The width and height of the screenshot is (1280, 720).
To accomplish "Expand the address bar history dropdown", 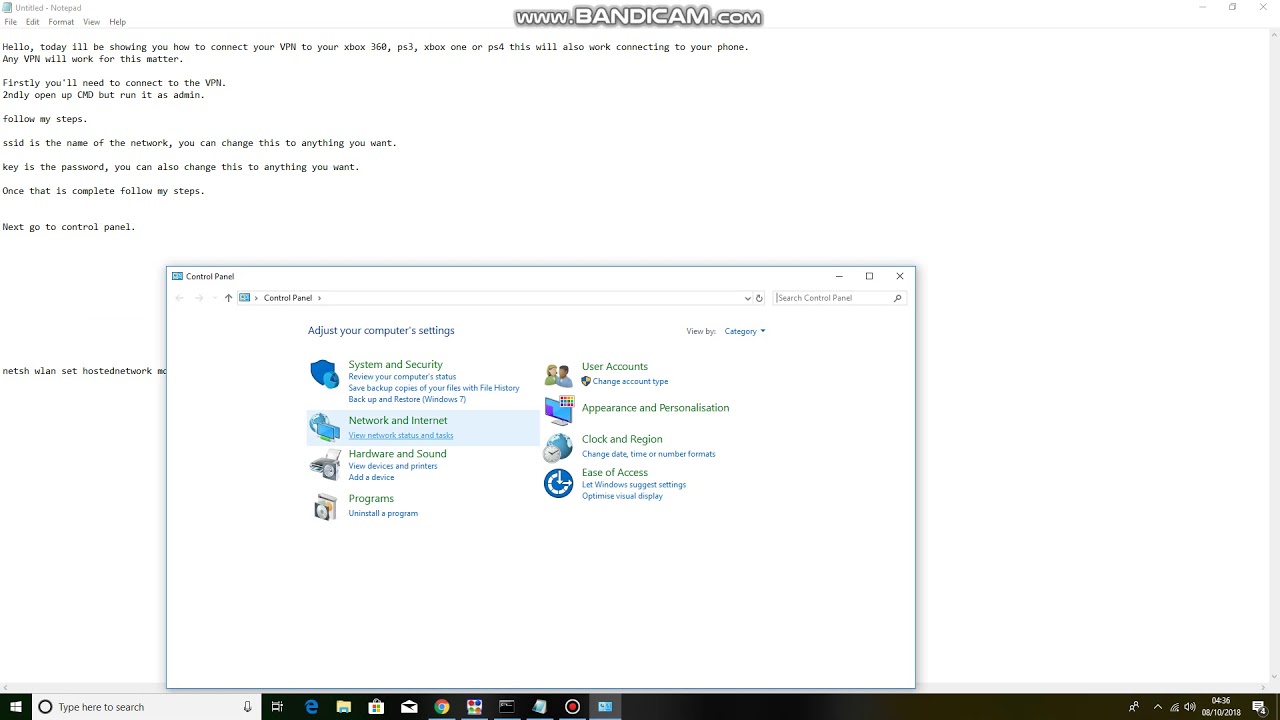I will (x=747, y=298).
